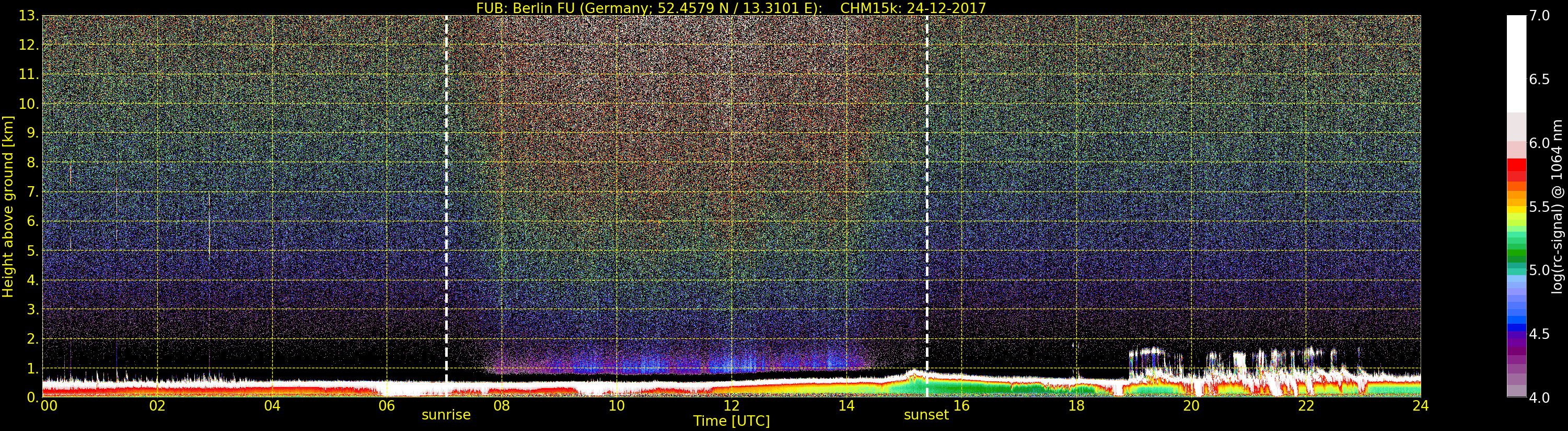Click the 'sunset' label below the time axis
This screenshot has height=431, width=1568.
pos(926,415)
